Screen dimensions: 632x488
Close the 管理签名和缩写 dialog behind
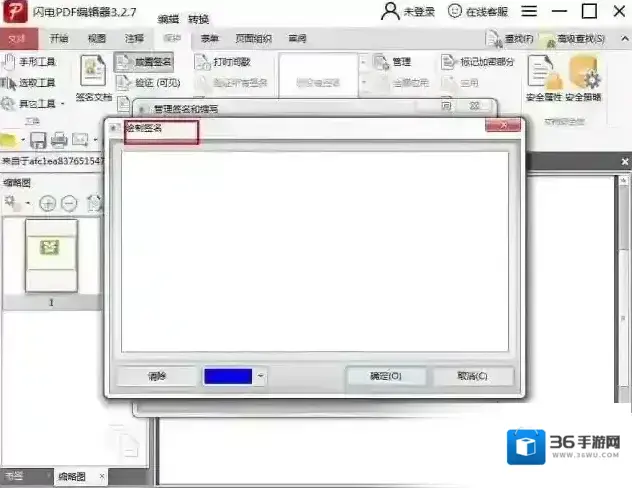coord(475,106)
